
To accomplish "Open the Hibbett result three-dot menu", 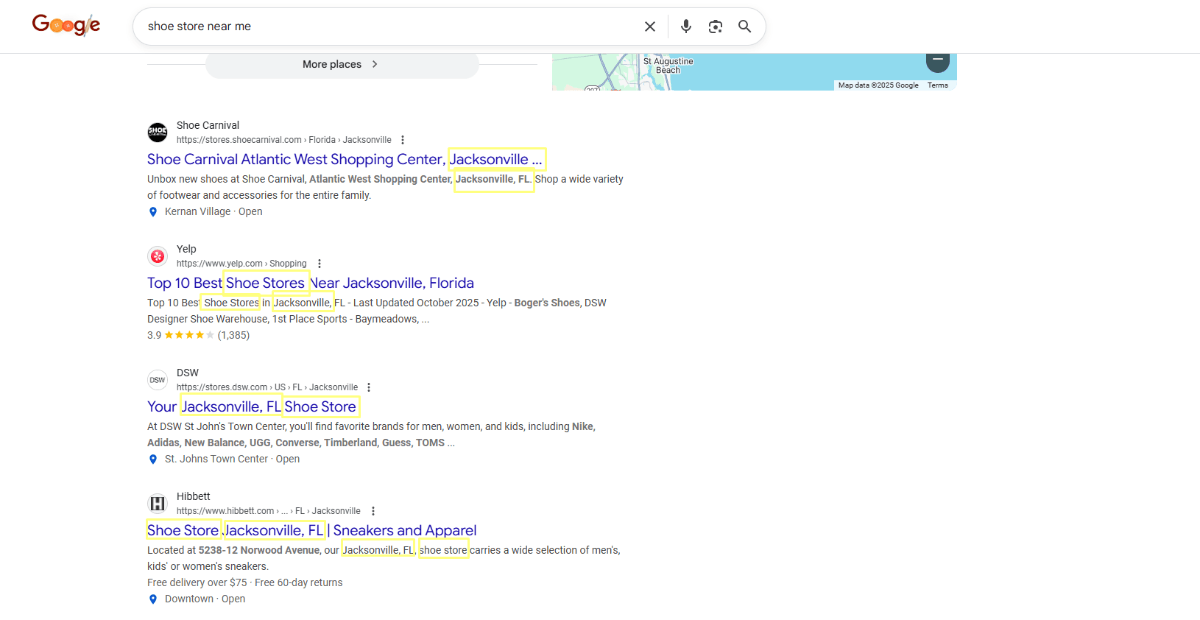I will point(373,510).
